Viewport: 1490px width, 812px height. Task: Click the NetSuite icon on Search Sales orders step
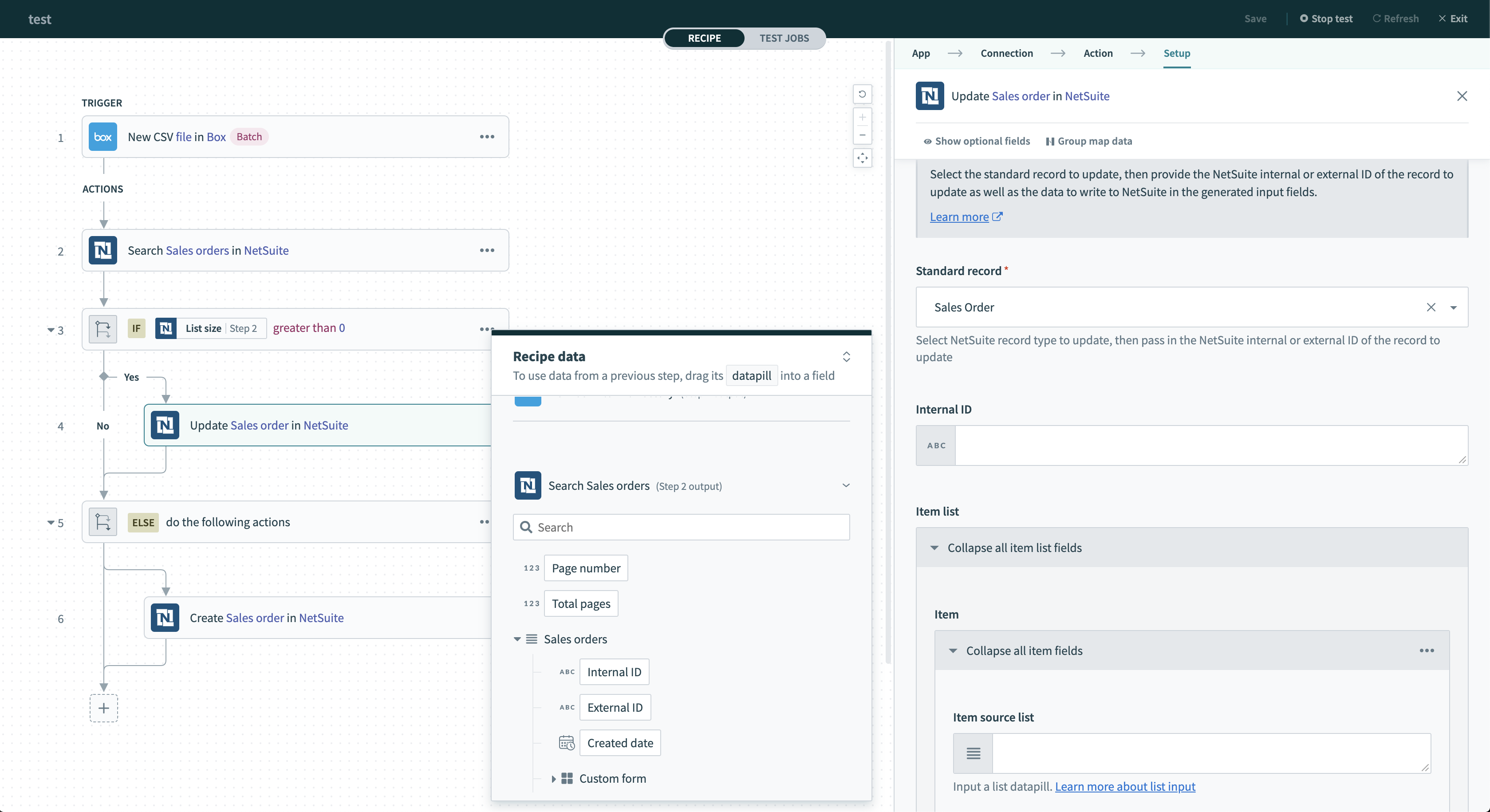[x=102, y=250]
